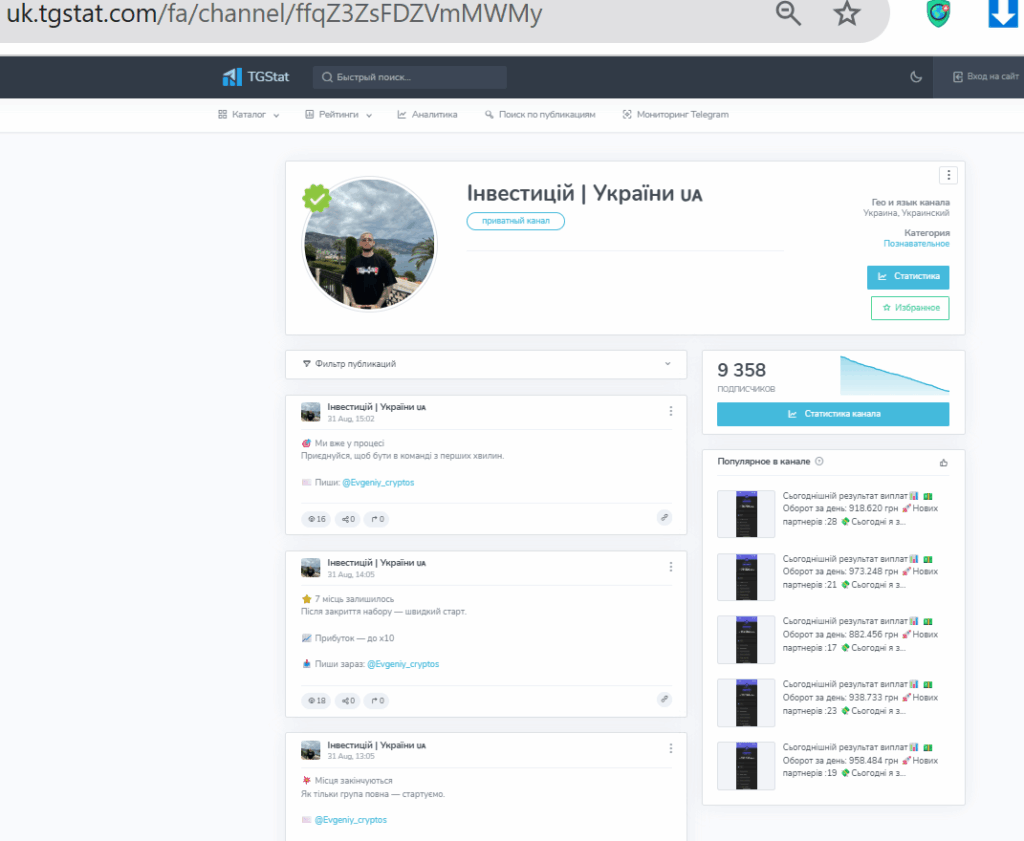Open Статистика канала

point(833,414)
